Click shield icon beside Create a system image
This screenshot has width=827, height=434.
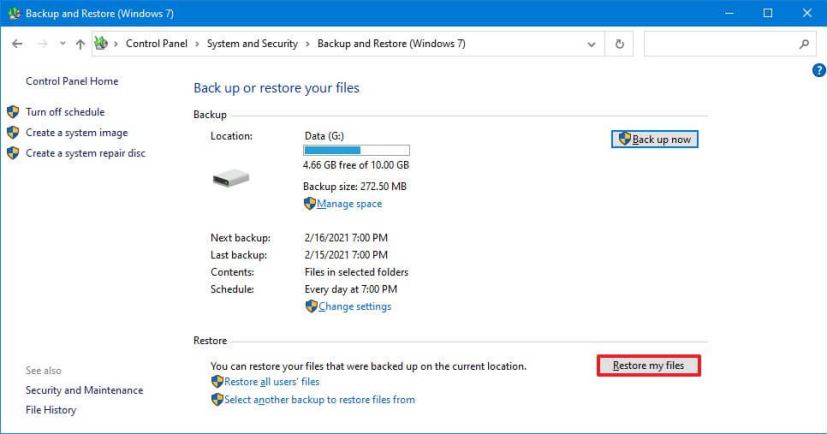13,132
